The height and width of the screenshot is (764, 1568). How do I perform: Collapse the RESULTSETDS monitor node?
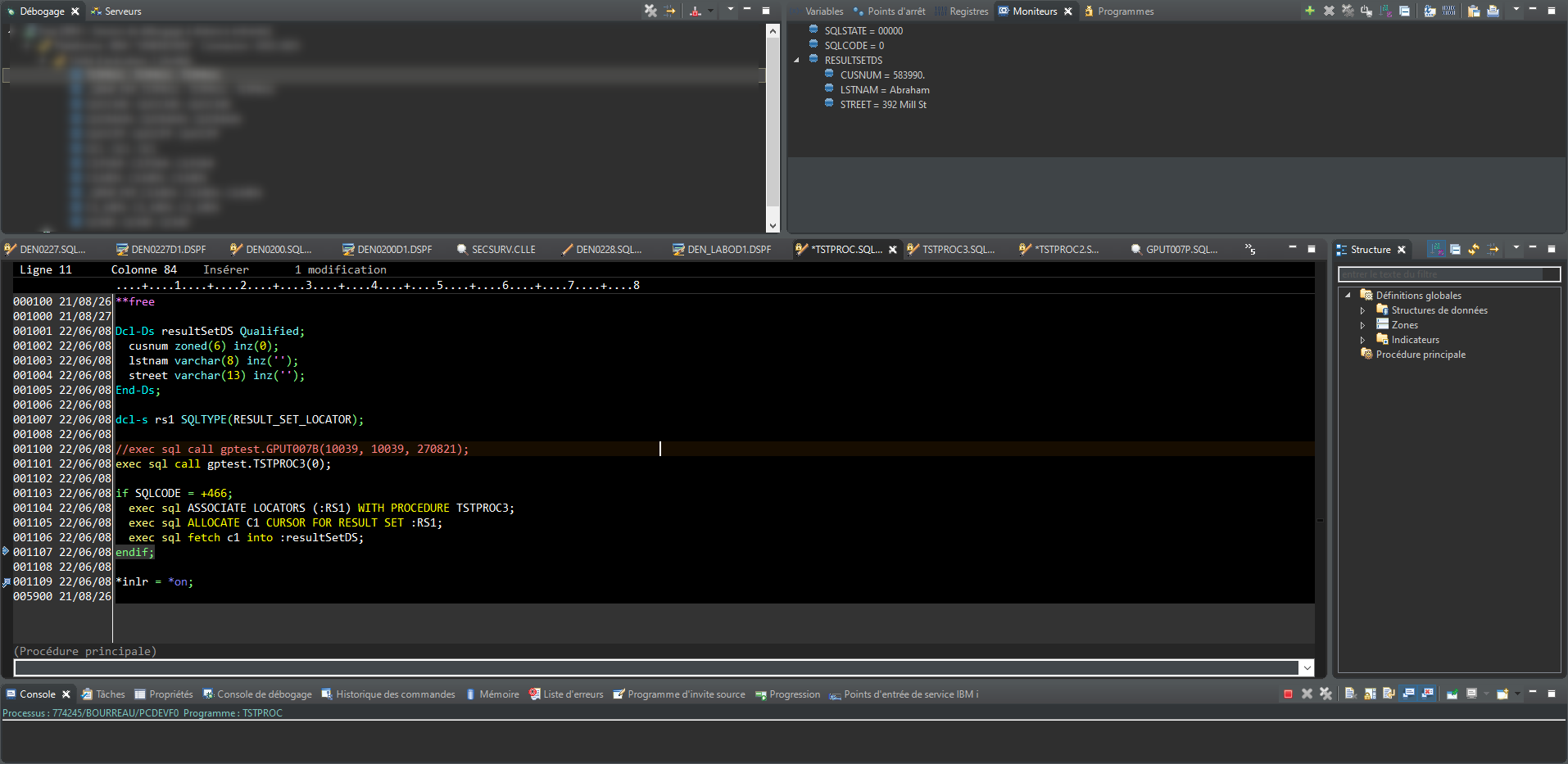796,61
